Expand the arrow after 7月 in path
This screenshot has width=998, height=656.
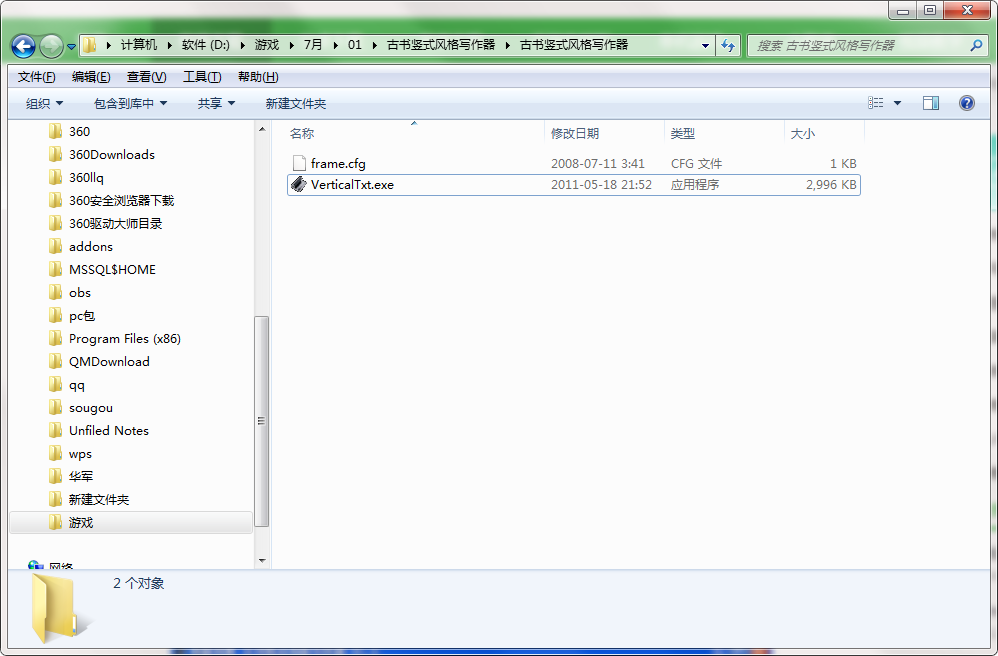point(335,45)
